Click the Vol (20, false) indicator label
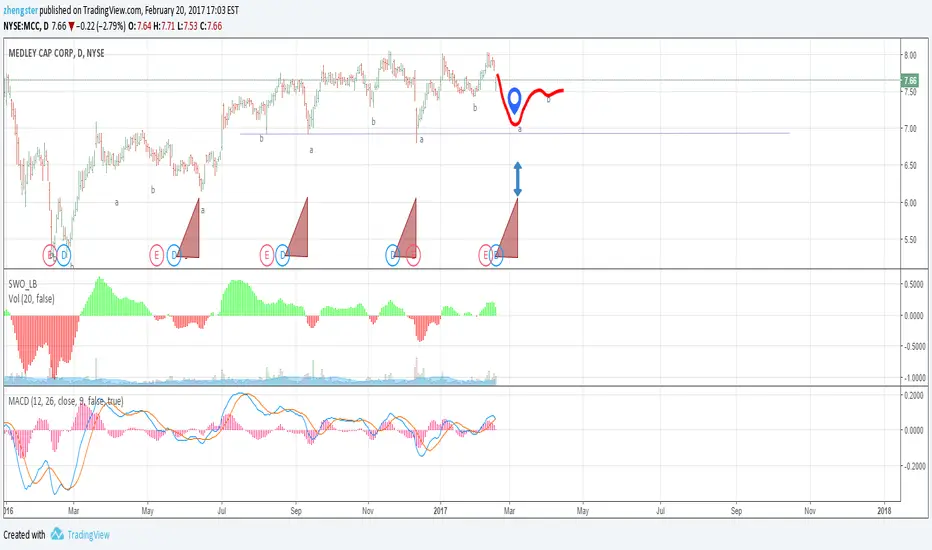 (32, 298)
